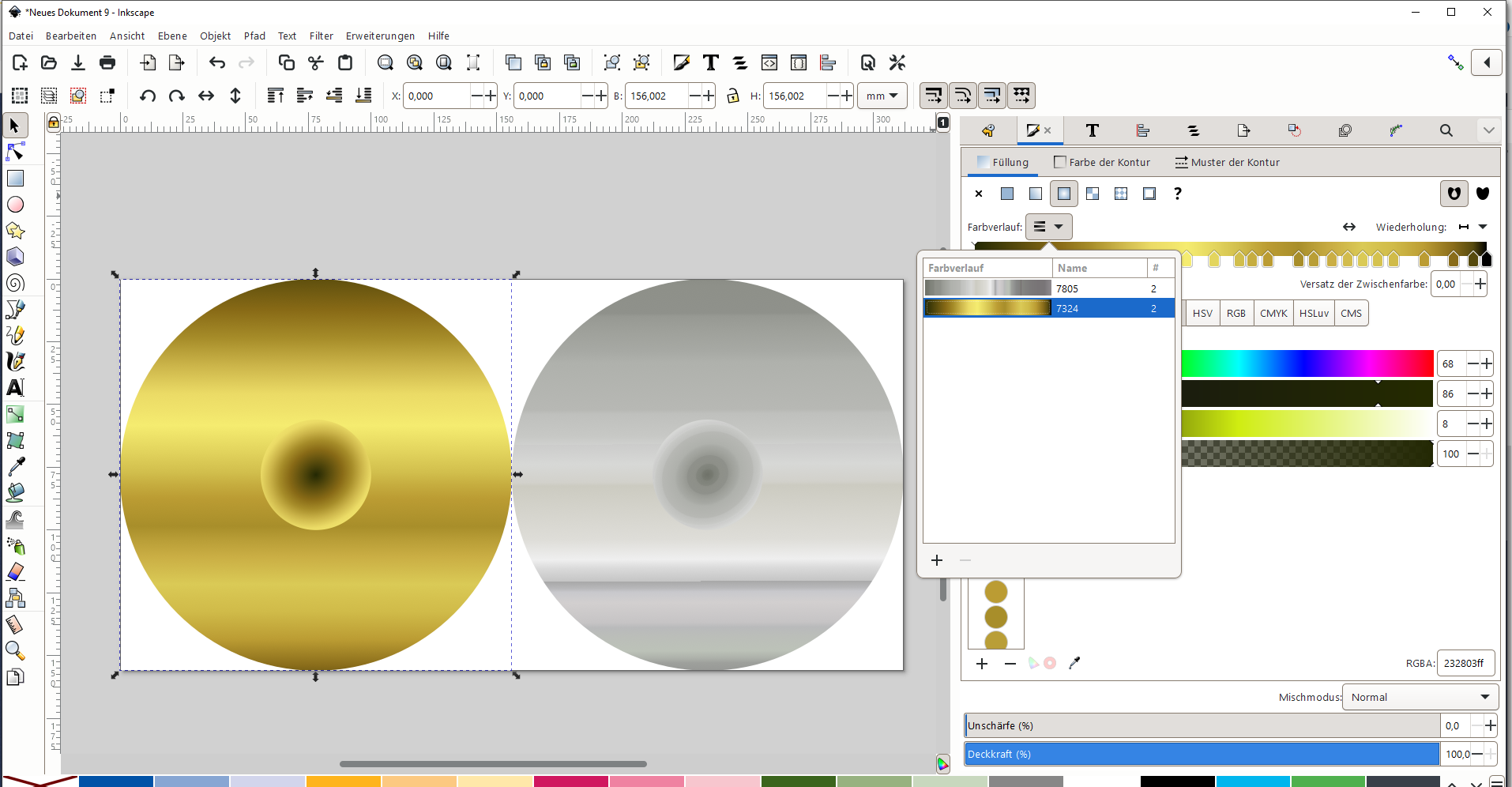Click the Print document icon

[107, 62]
